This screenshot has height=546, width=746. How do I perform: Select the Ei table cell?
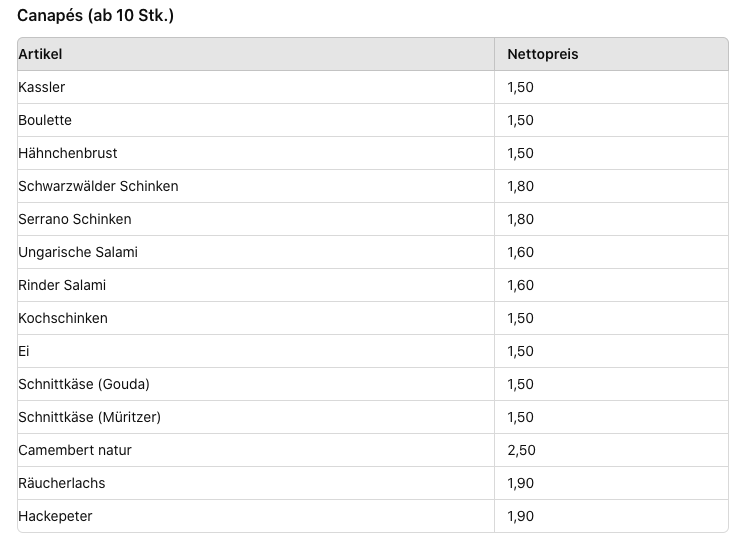point(24,351)
